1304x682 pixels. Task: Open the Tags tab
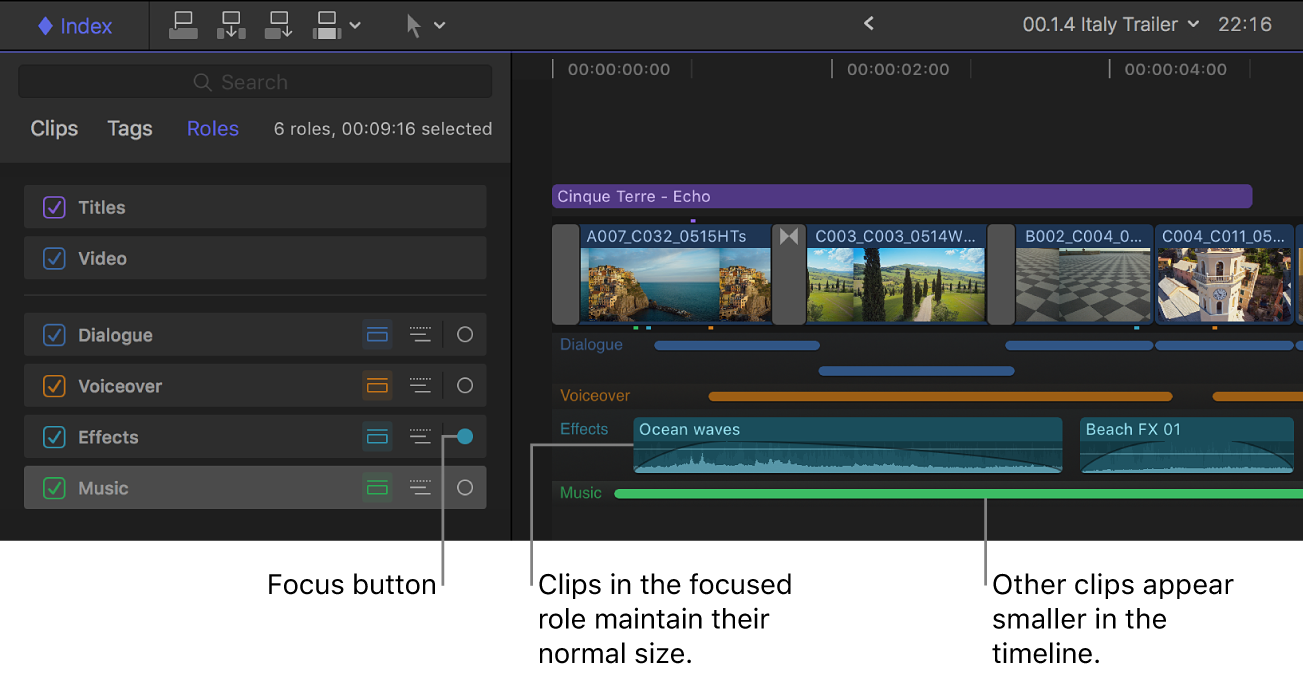129,128
